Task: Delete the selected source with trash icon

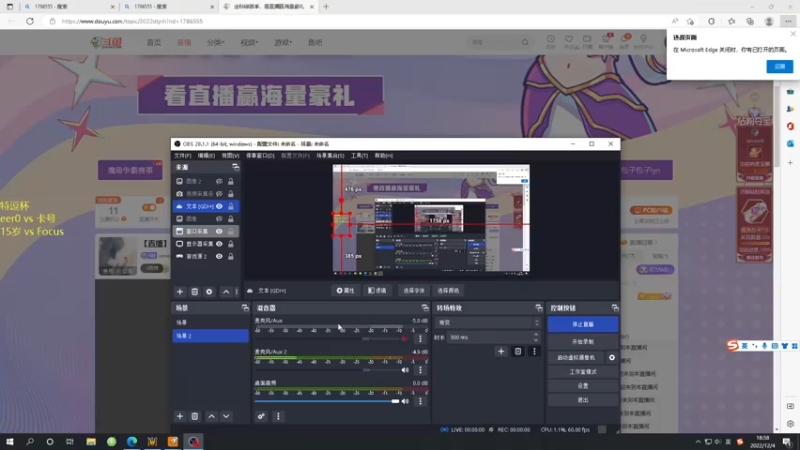Action: (194, 292)
